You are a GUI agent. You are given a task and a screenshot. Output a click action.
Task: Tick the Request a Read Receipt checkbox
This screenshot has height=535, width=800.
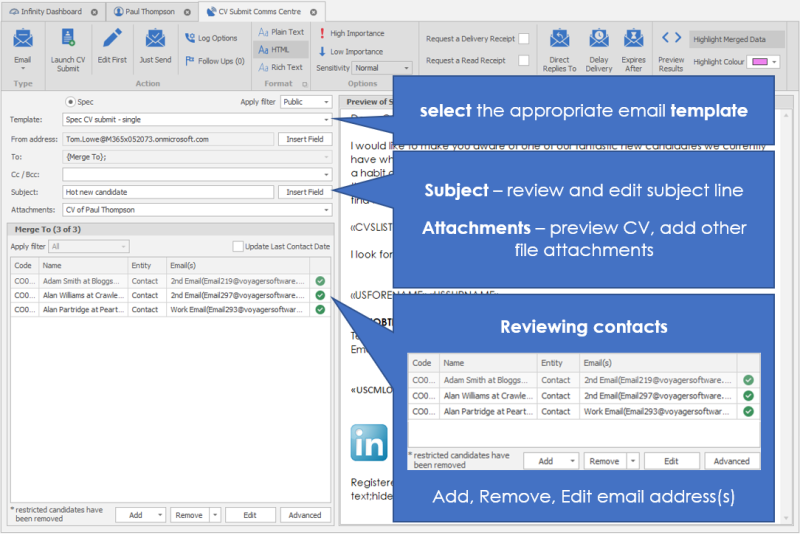[523, 60]
